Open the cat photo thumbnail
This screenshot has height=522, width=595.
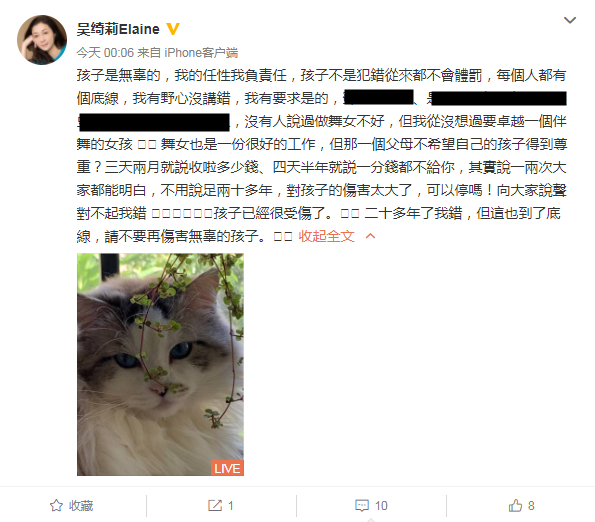(x=160, y=365)
